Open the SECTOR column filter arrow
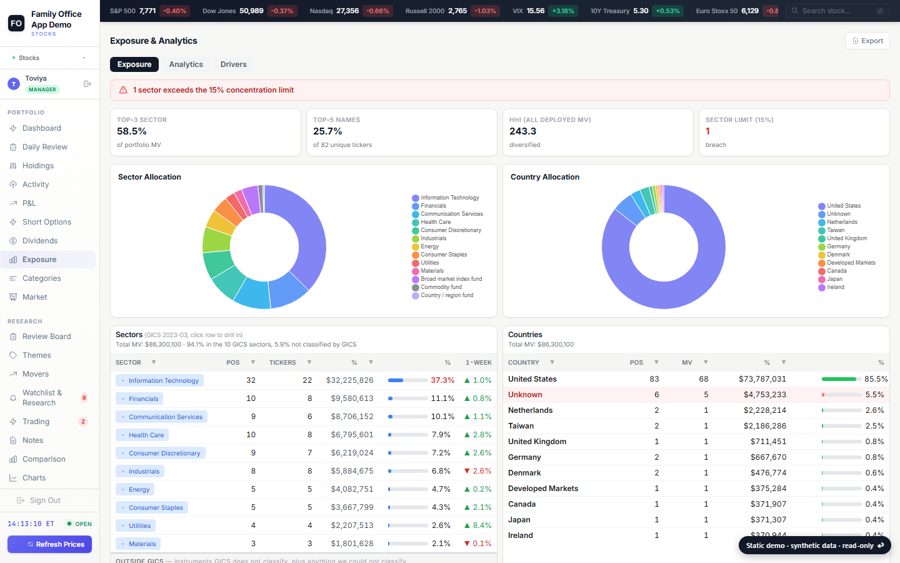This screenshot has width=900, height=563. 153,362
